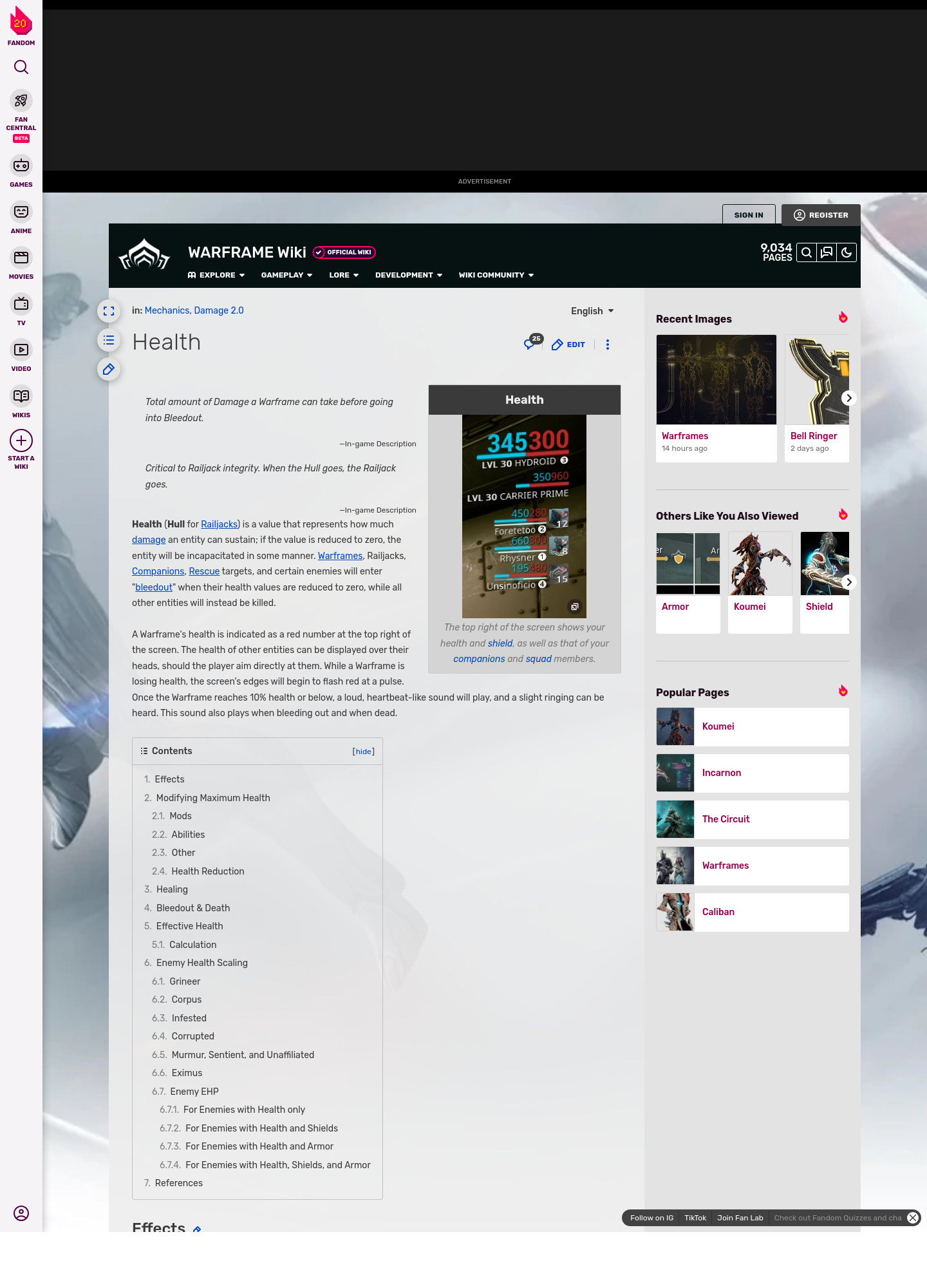Open the Games category icon
This screenshot has width=927, height=1288.
(21, 171)
